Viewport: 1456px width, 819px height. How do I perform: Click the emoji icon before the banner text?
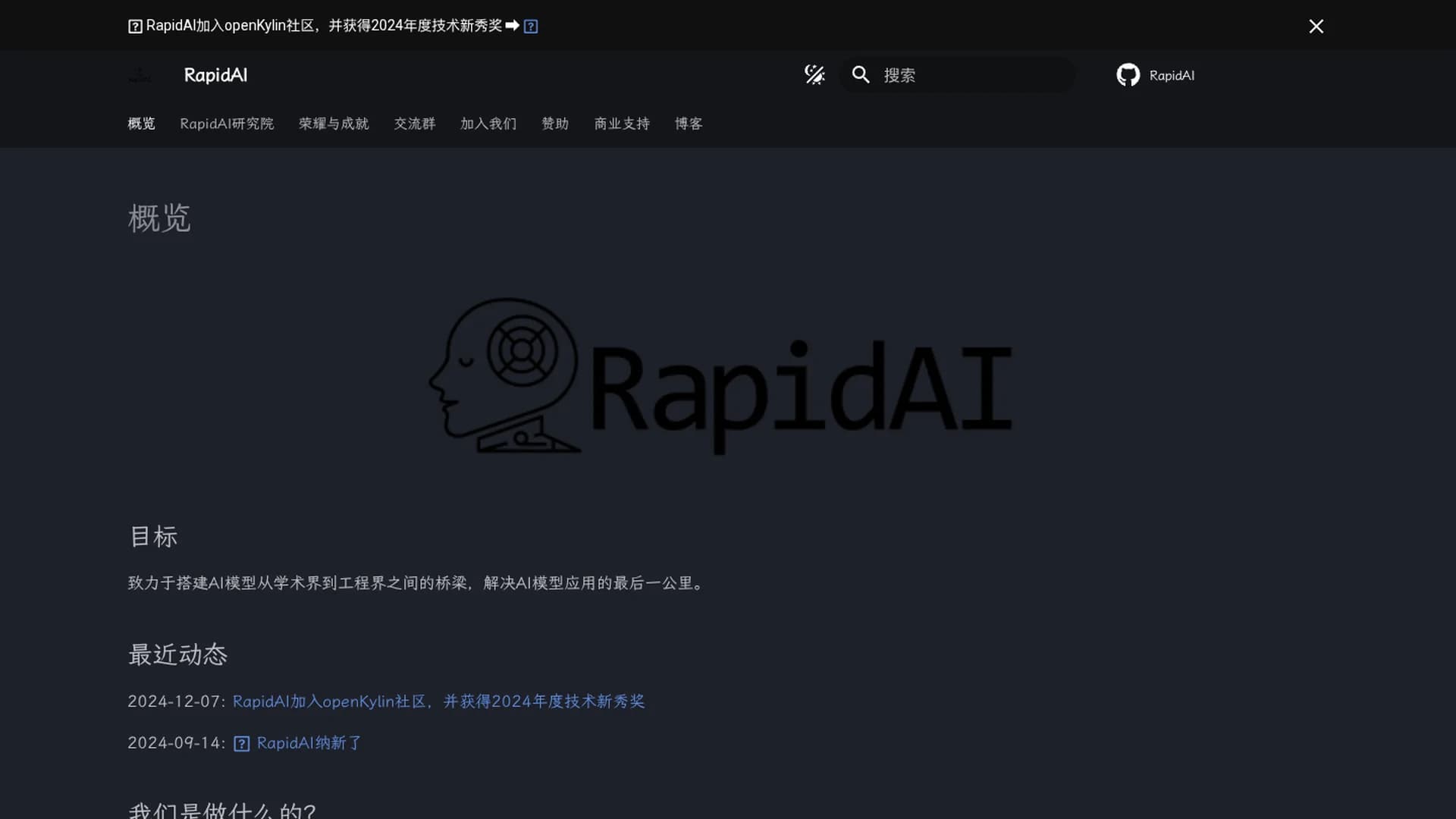click(x=135, y=27)
